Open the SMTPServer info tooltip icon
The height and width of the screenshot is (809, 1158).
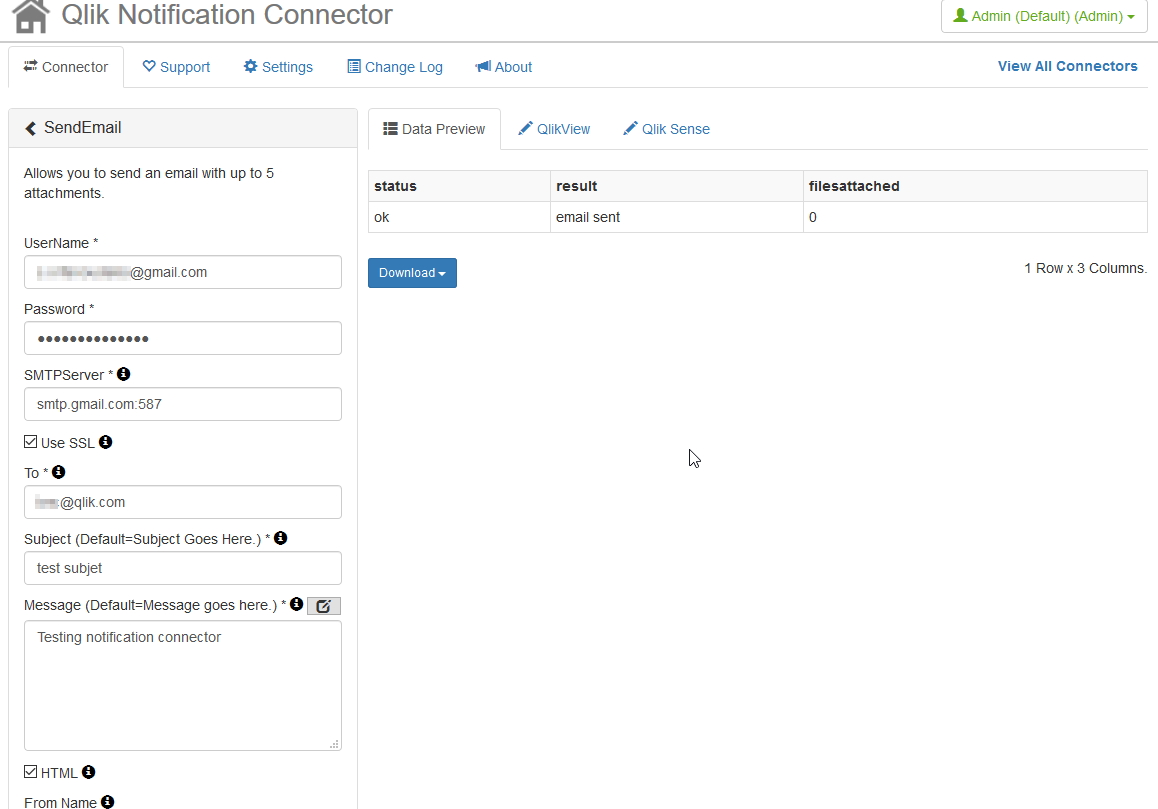click(123, 373)
